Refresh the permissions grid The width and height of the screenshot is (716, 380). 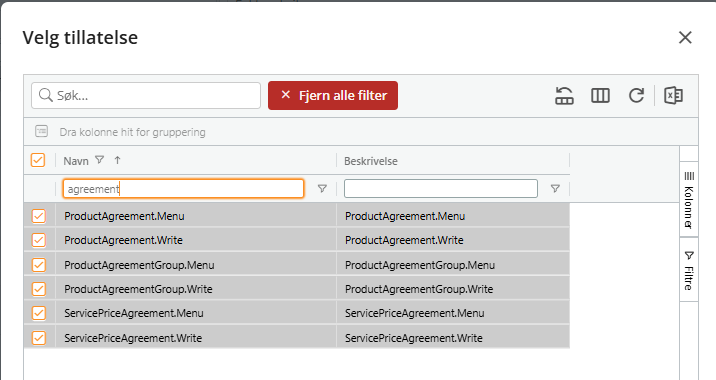636,95
